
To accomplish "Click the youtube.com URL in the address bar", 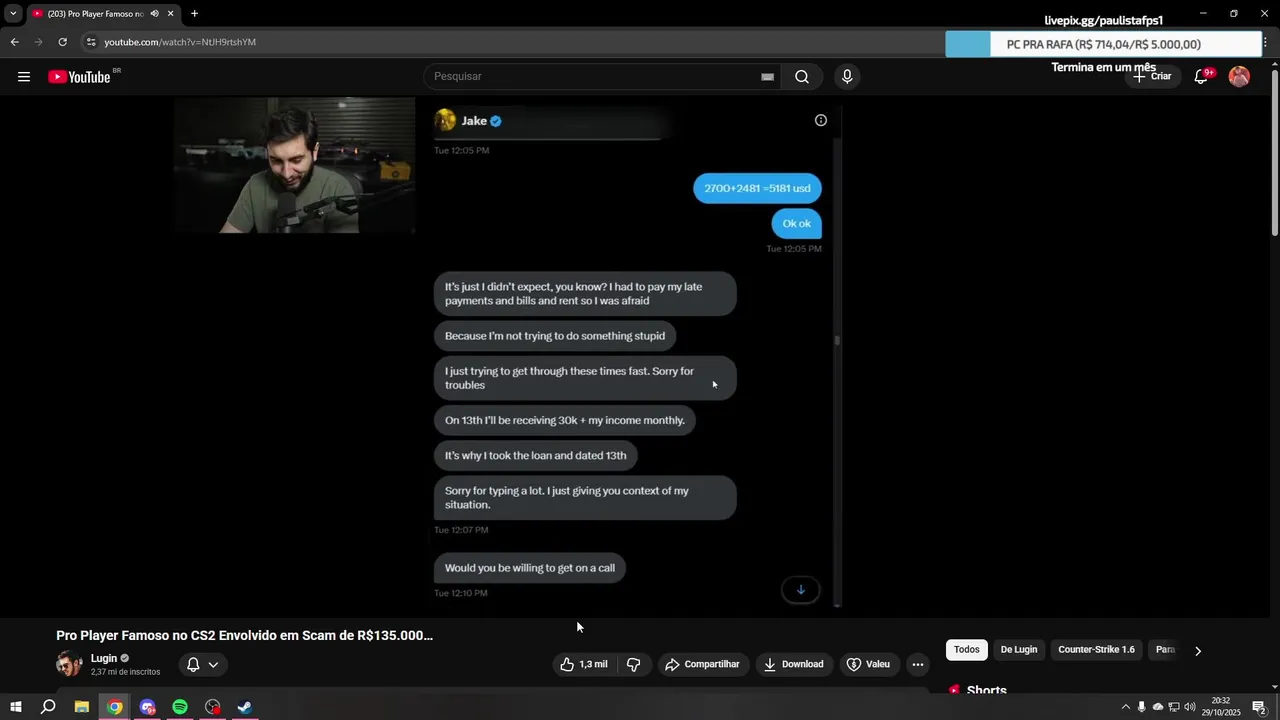I will click(180, 42).
